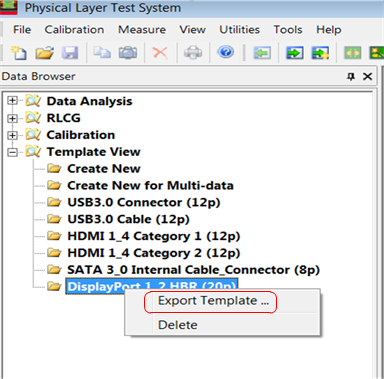Click the blue Help question mark icon
This screenshot has height=379, width=384.
tap(226, 52)
